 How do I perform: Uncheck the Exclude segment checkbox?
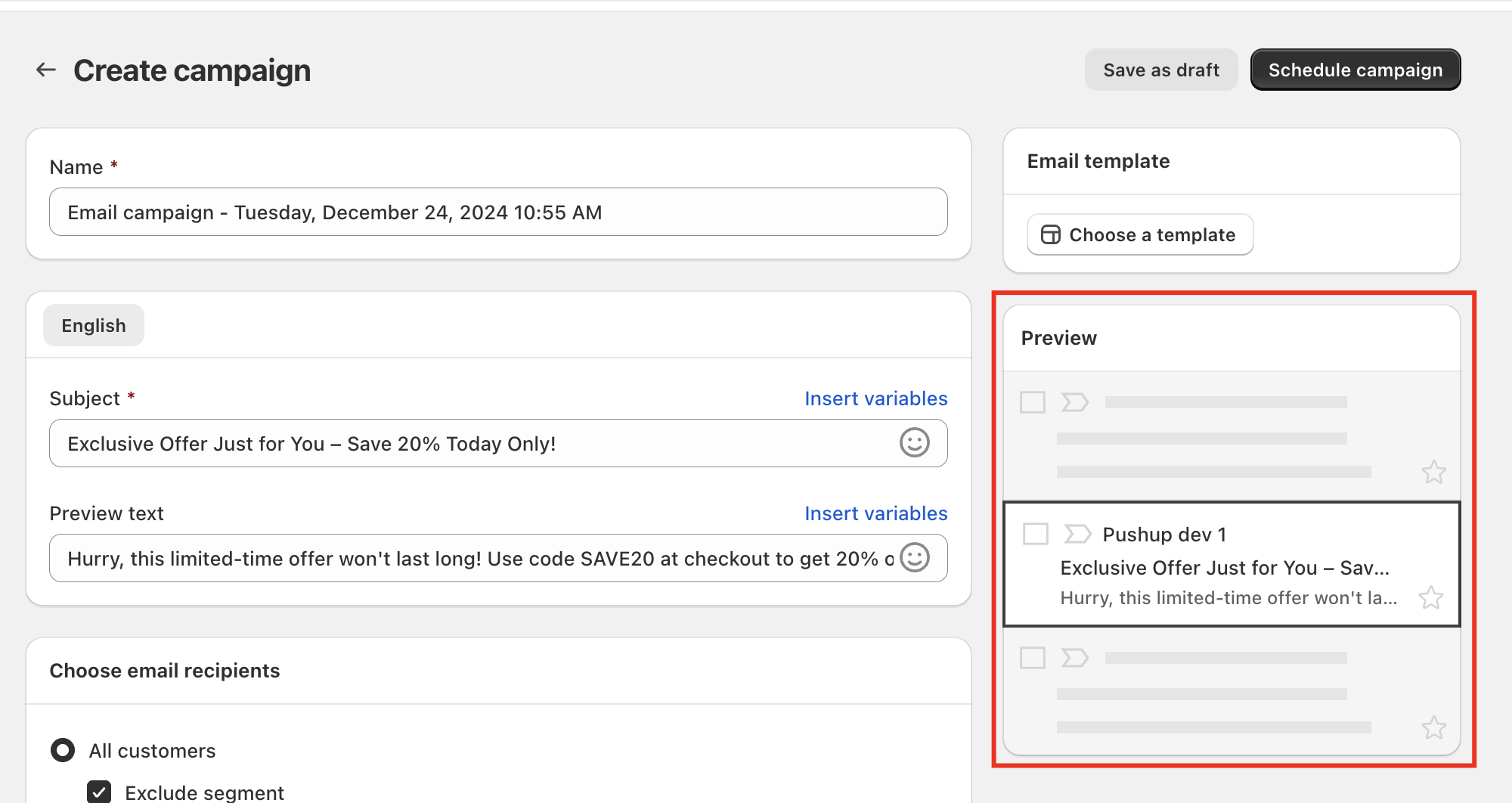[x=99, y=792]
